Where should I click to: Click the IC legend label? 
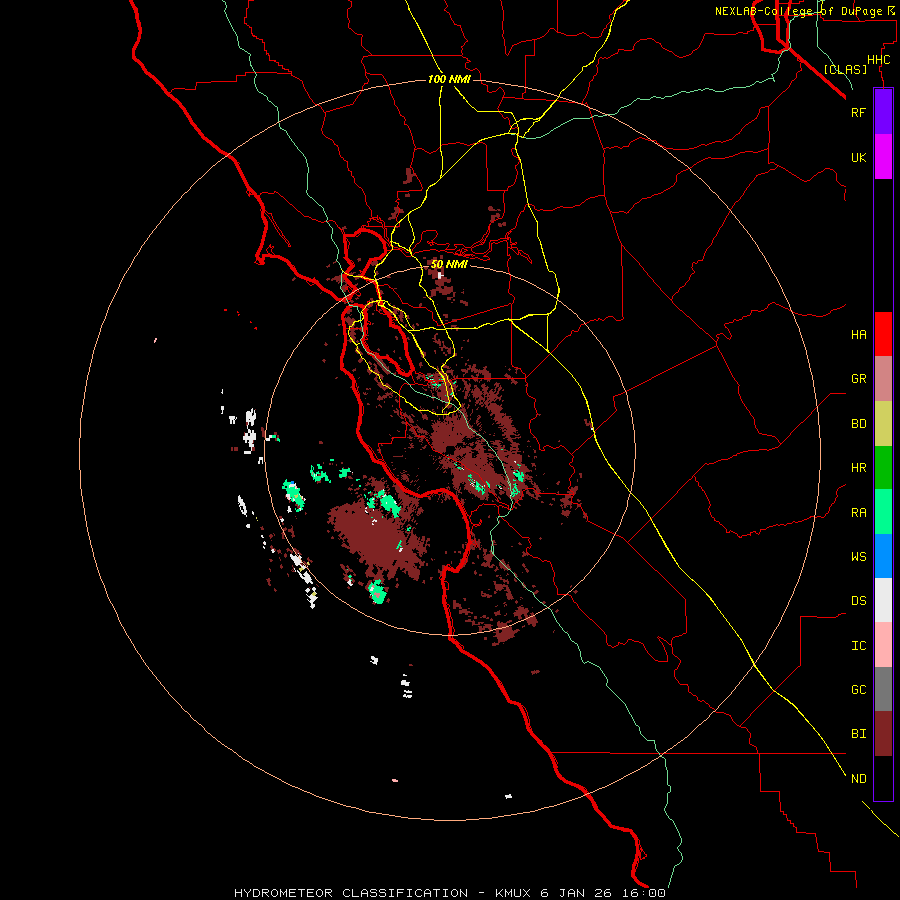click(x=858, y=646)
